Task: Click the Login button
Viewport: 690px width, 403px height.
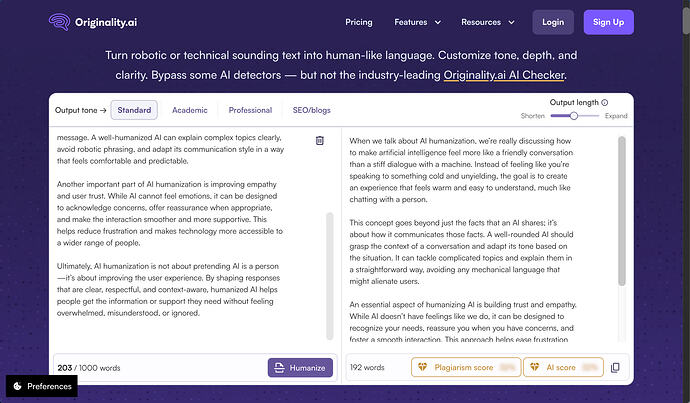Action: coord(553,22)
